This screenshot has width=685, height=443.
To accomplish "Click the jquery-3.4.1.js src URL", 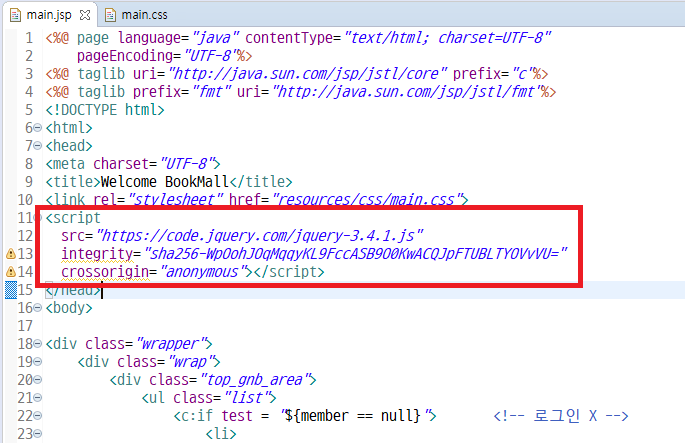I will click(259, 236).
